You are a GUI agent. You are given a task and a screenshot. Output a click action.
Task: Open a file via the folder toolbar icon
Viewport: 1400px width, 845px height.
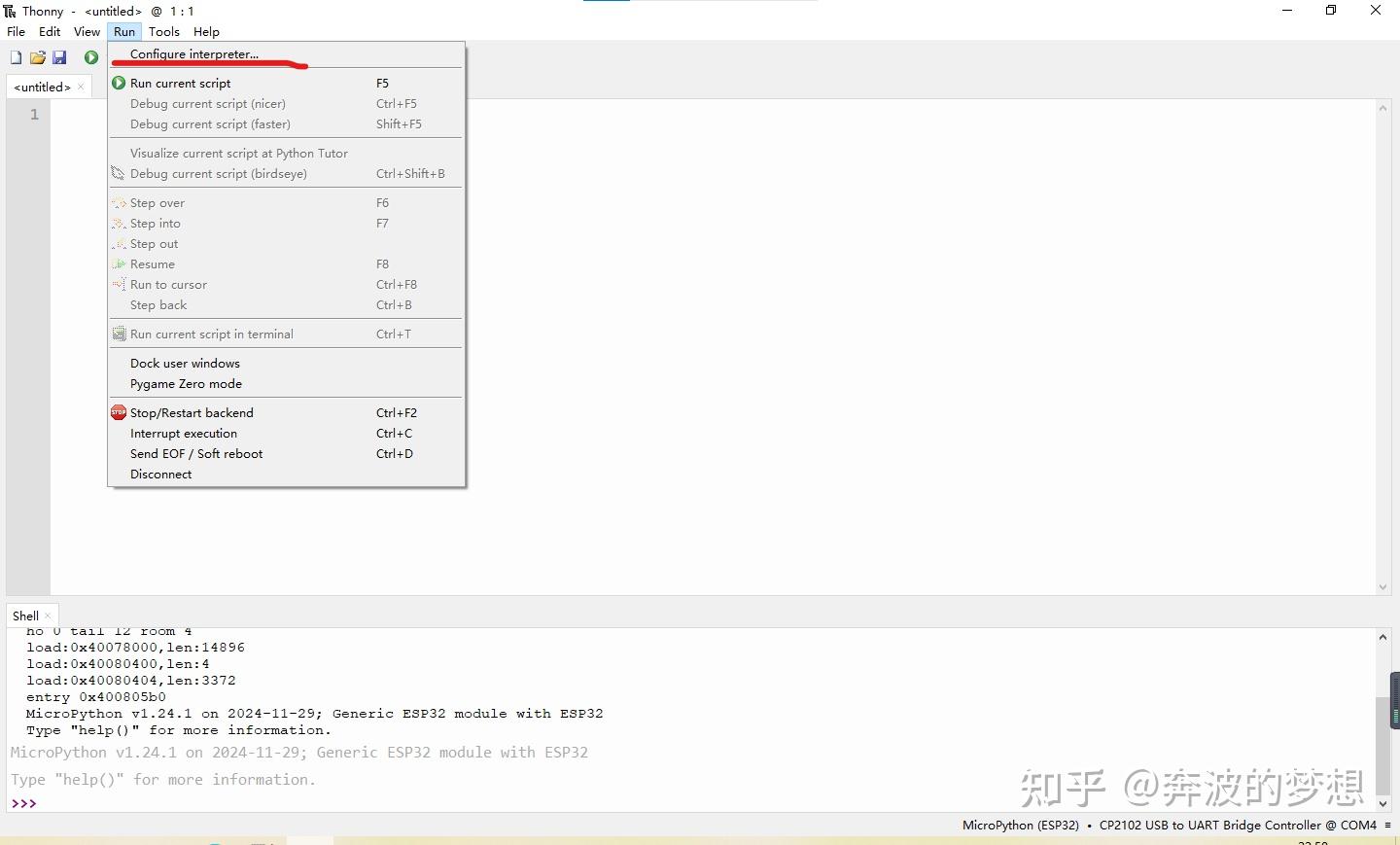pos(38,57)
